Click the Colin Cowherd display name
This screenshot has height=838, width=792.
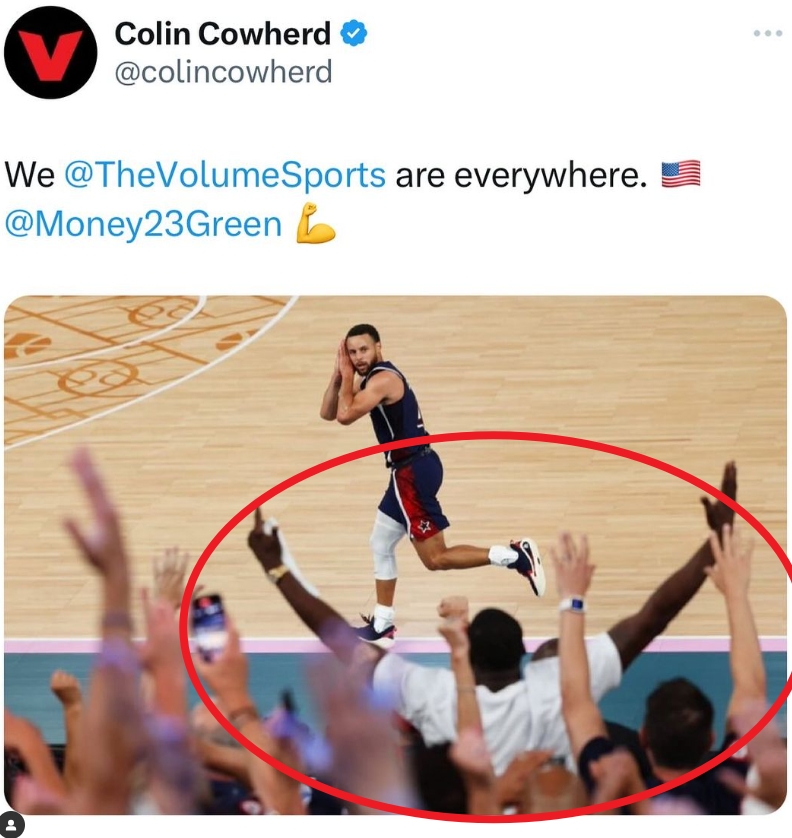(223, 34)
